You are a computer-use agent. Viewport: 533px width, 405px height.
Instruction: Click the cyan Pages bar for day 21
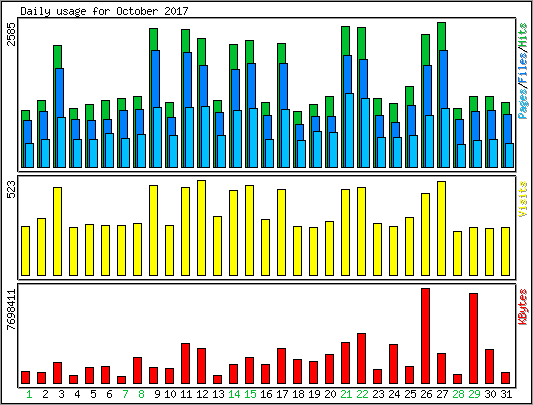tap(349, 131)
